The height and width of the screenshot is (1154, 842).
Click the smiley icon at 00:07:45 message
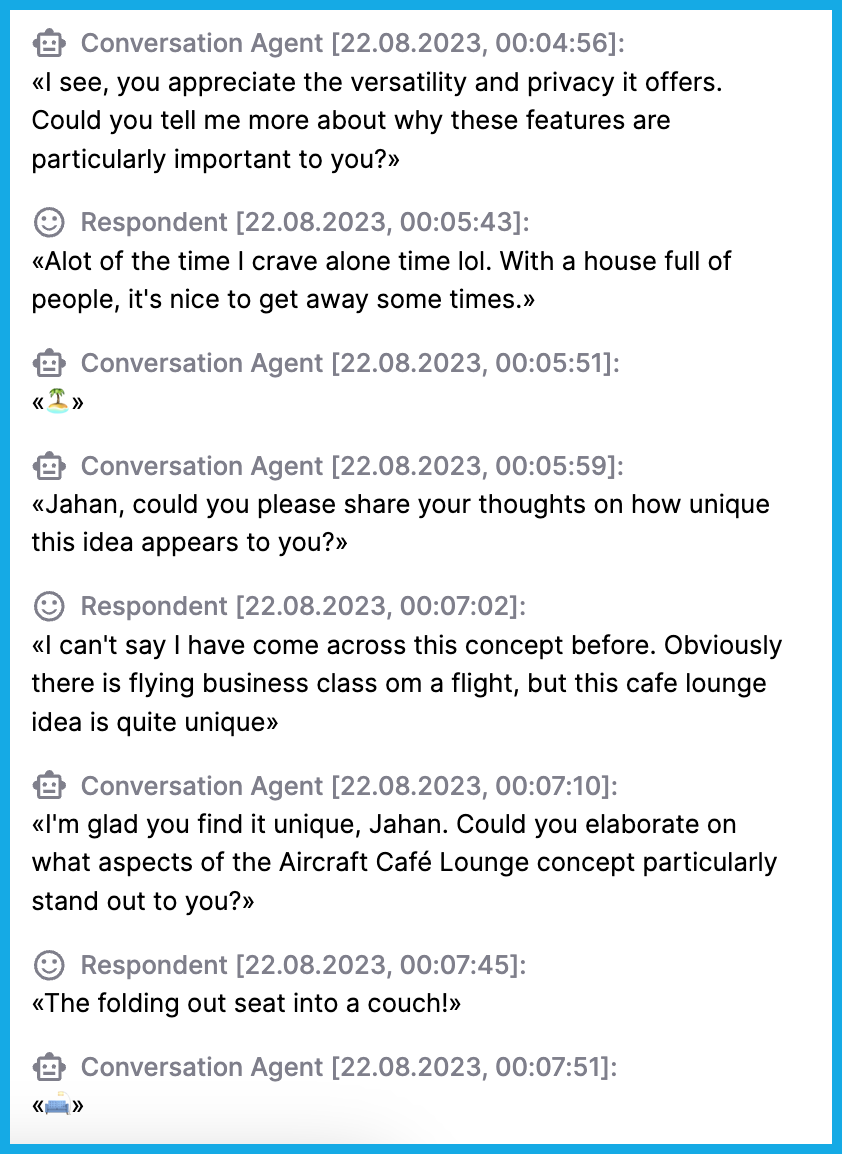click(x=49, y=965)
